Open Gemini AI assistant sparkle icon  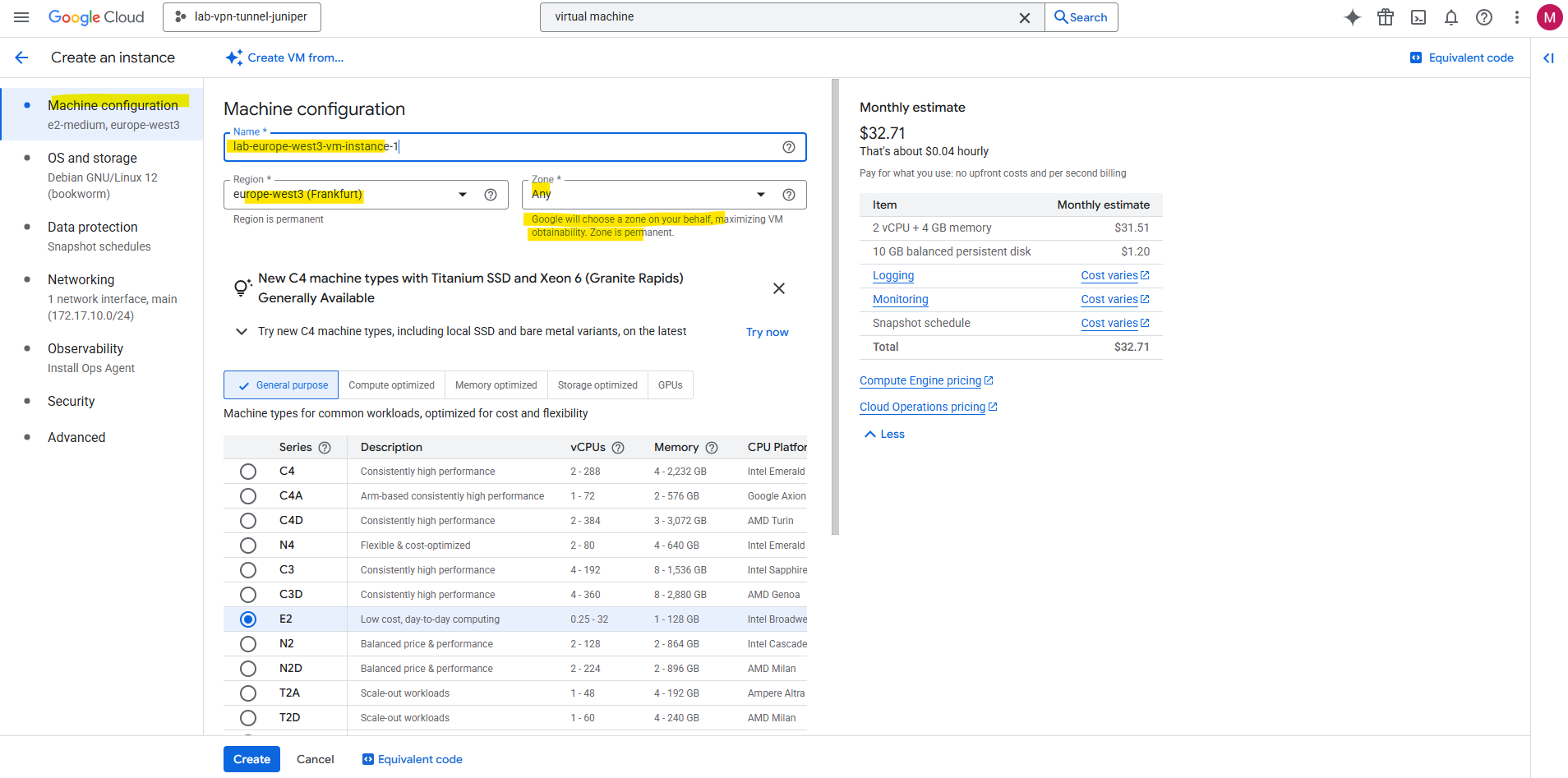1353,17
